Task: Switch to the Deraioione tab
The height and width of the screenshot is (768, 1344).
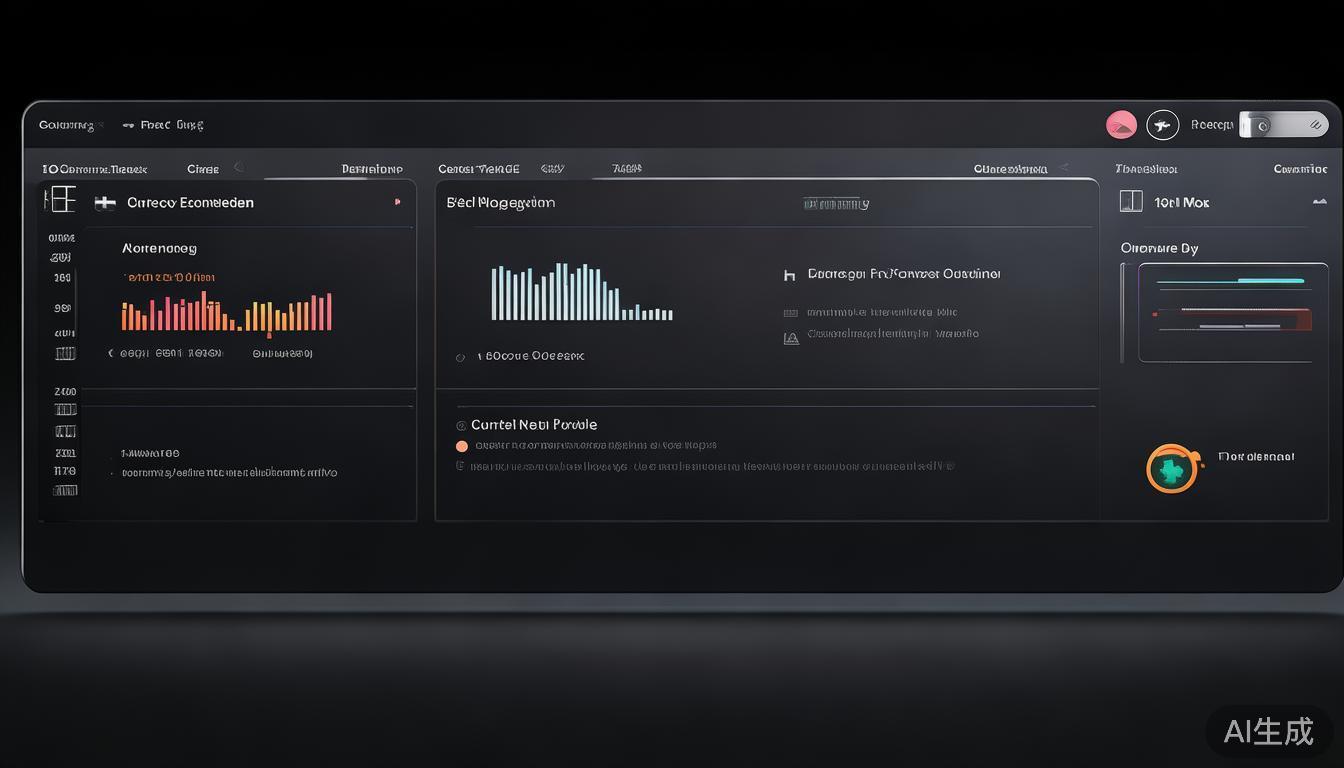Action: coord(371,169)
